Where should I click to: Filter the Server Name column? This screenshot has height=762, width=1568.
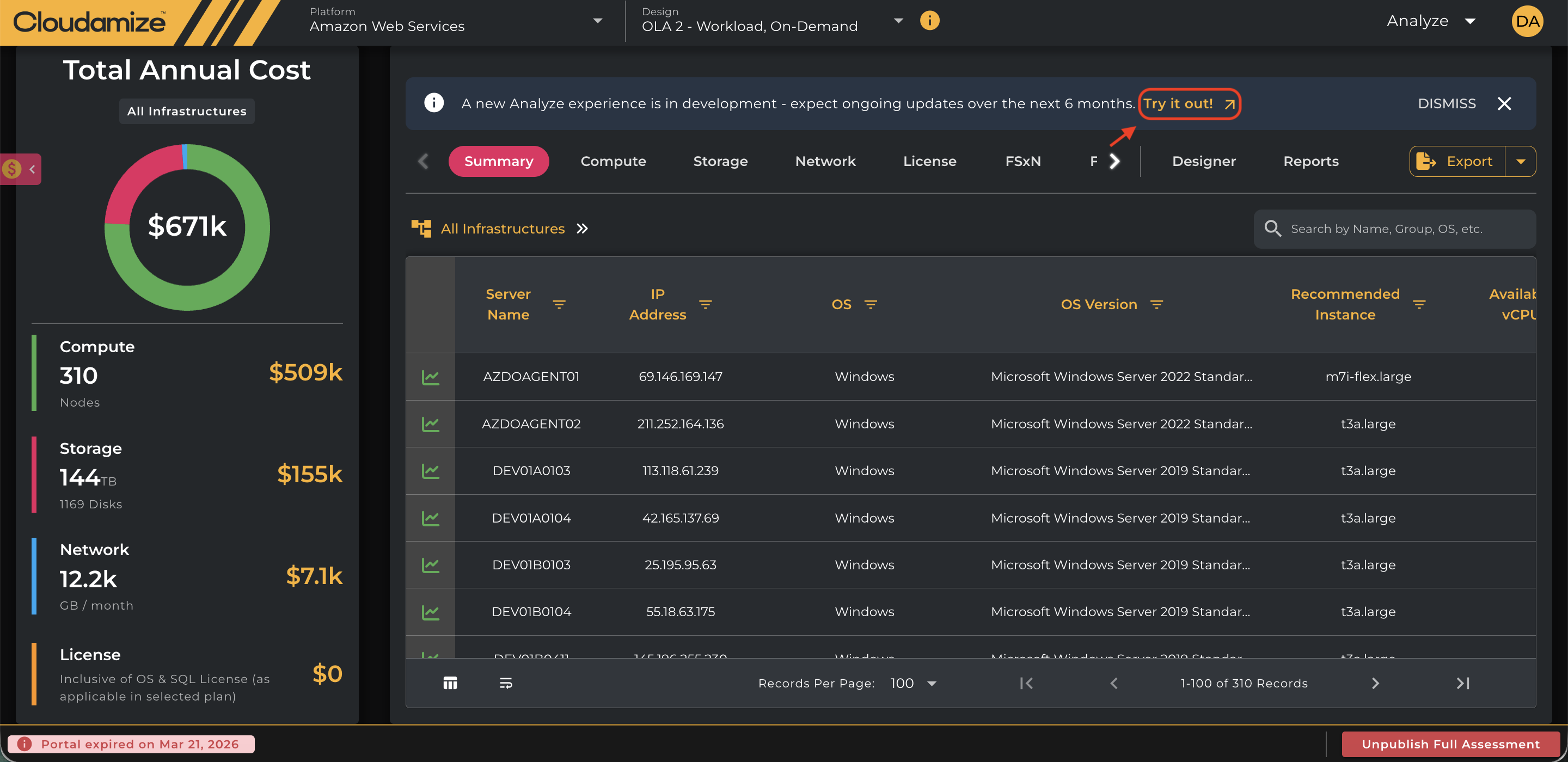559,304
